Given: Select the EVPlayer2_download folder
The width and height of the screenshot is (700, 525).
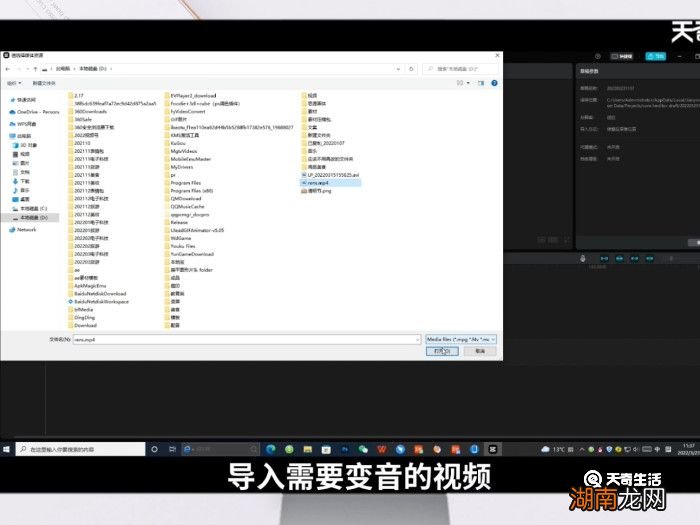Looking at the screenshot, I should (x=191, y=96).
